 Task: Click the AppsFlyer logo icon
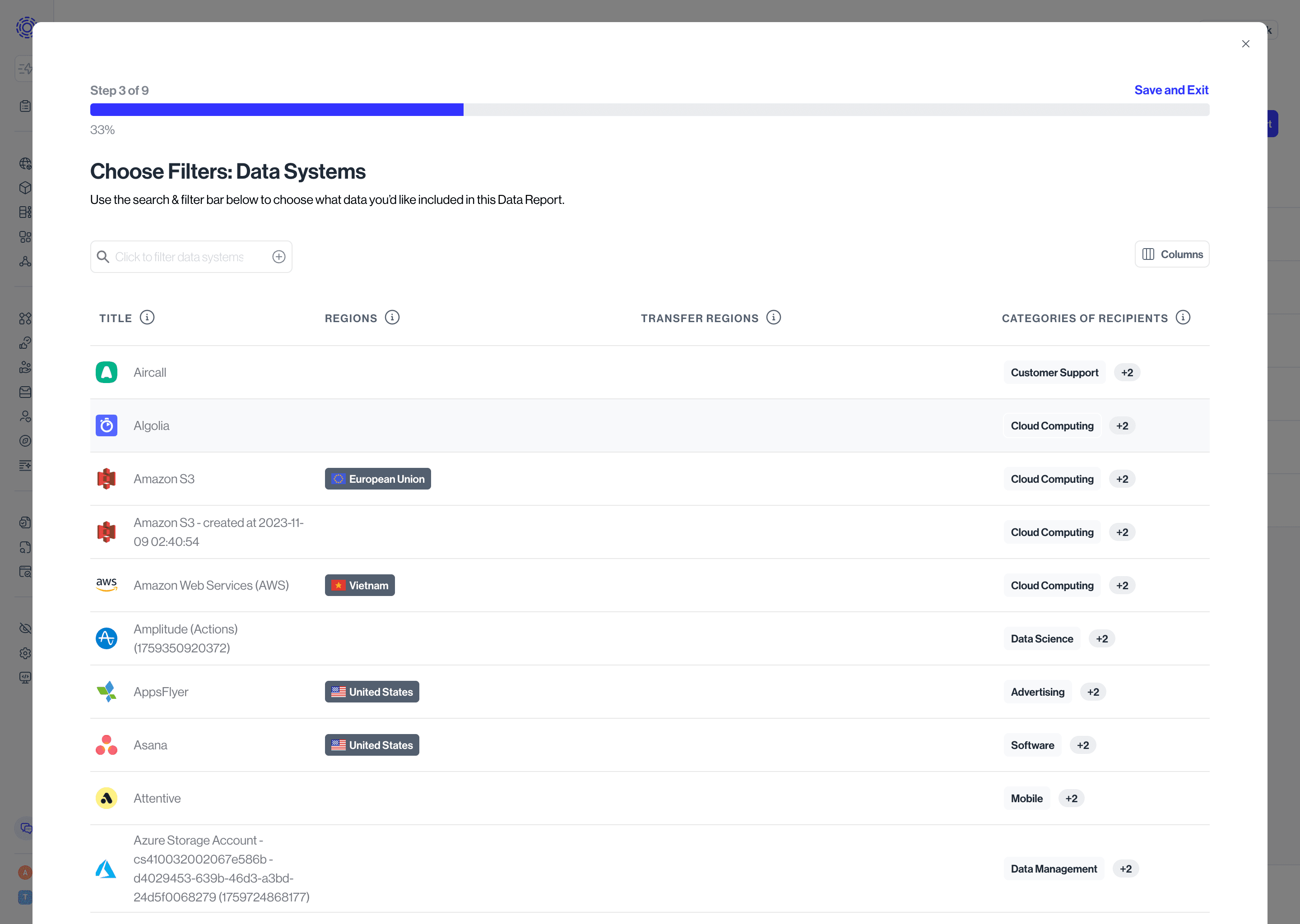pos(107,692)
